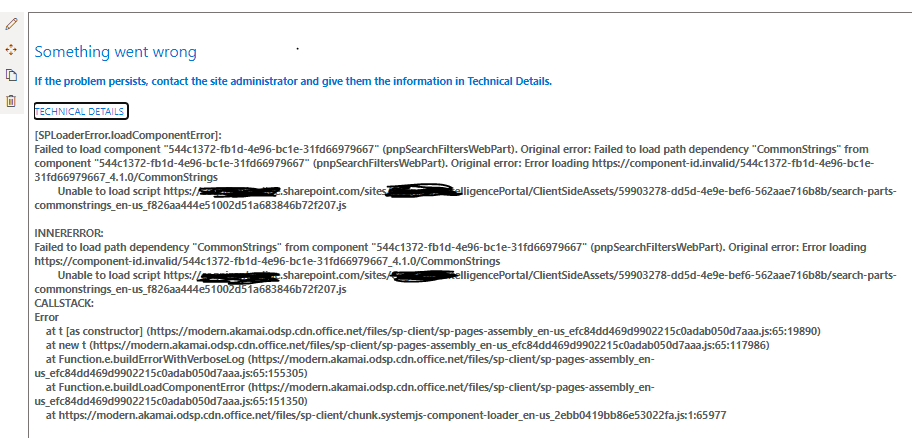Image resolution: width=912 pixels, height=438 pixels.
Task: Delete the web part with the trash icon
Action: (x=11, y=101)
